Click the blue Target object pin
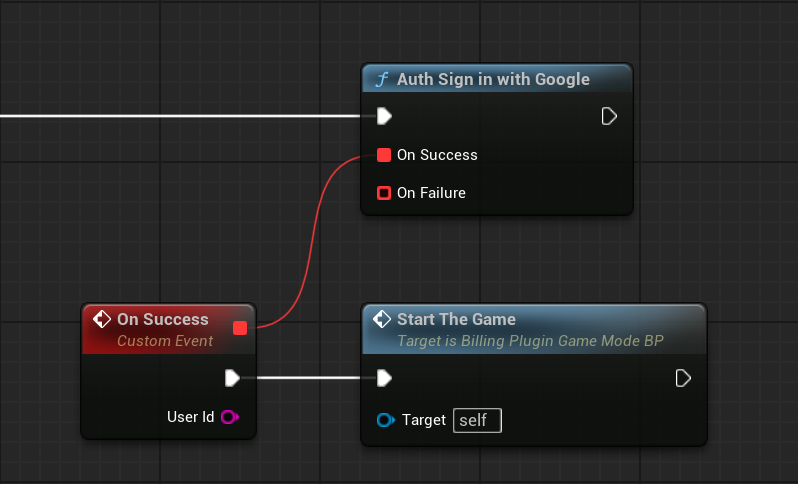798x484 pixels. point(385,420)
